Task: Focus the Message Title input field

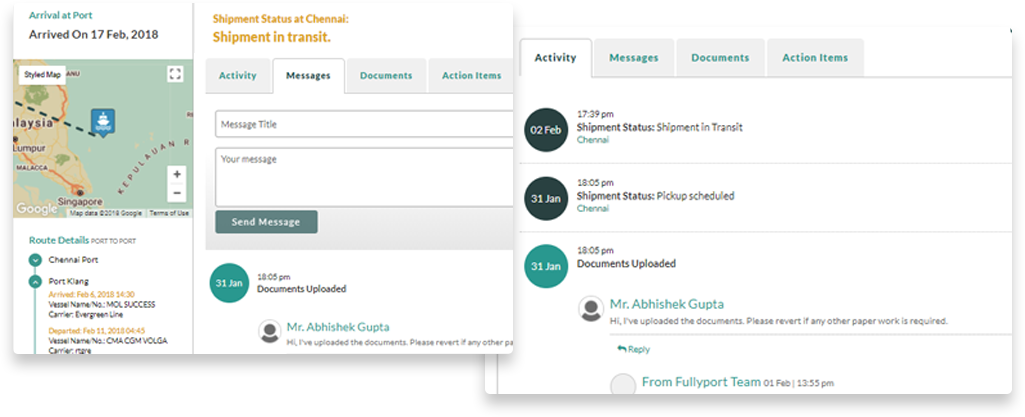Action: point(364,124)
